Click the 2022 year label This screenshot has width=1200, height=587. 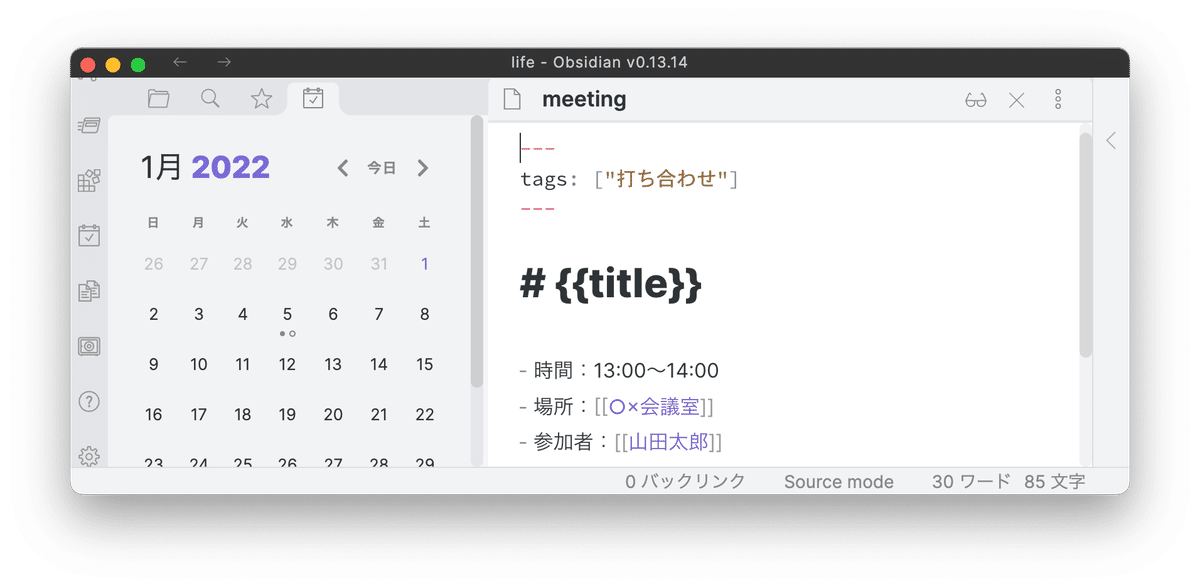tap(231, 167)
